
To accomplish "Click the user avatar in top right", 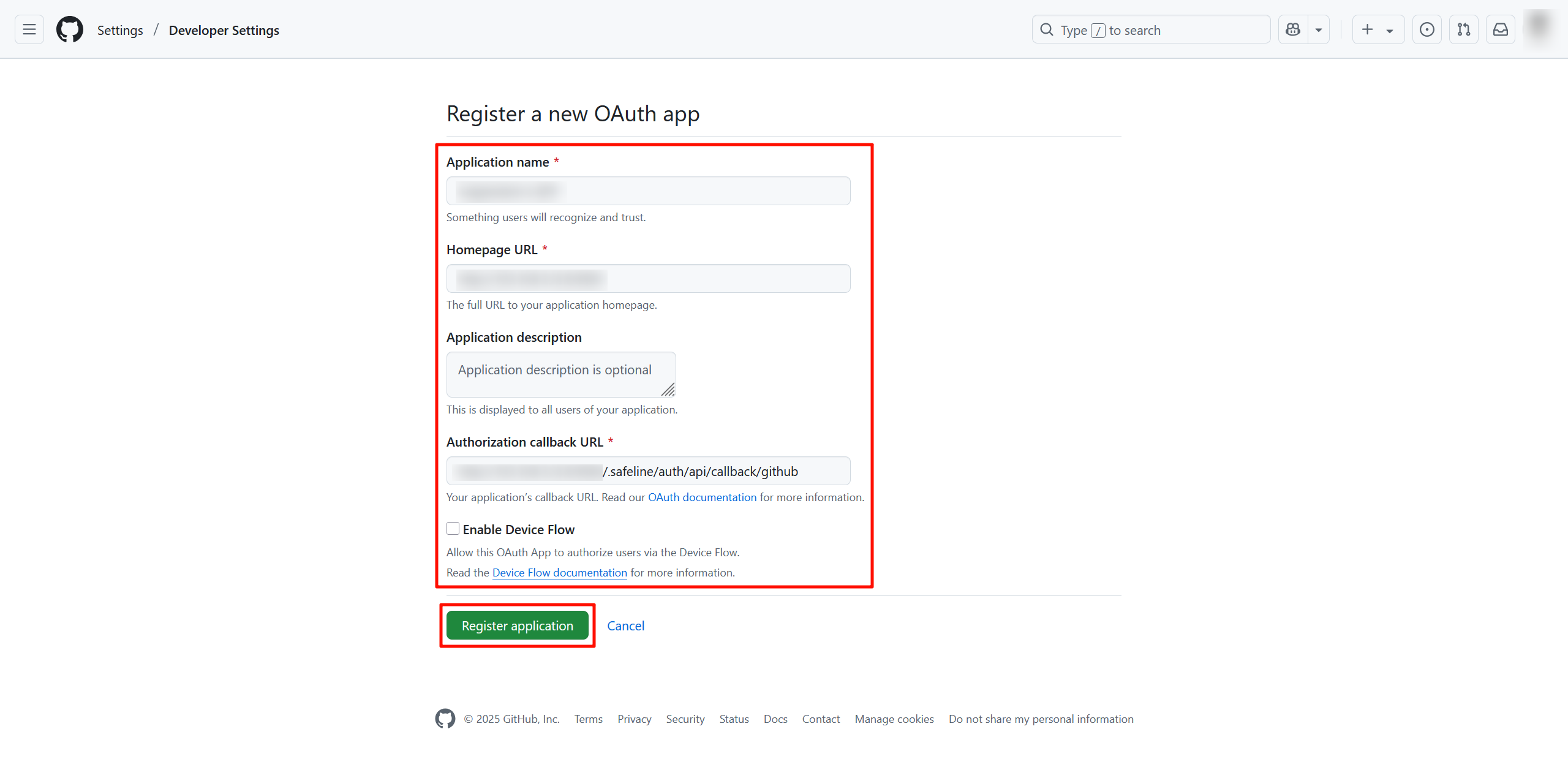I will pyautogui.click(x=1539, y=26).
